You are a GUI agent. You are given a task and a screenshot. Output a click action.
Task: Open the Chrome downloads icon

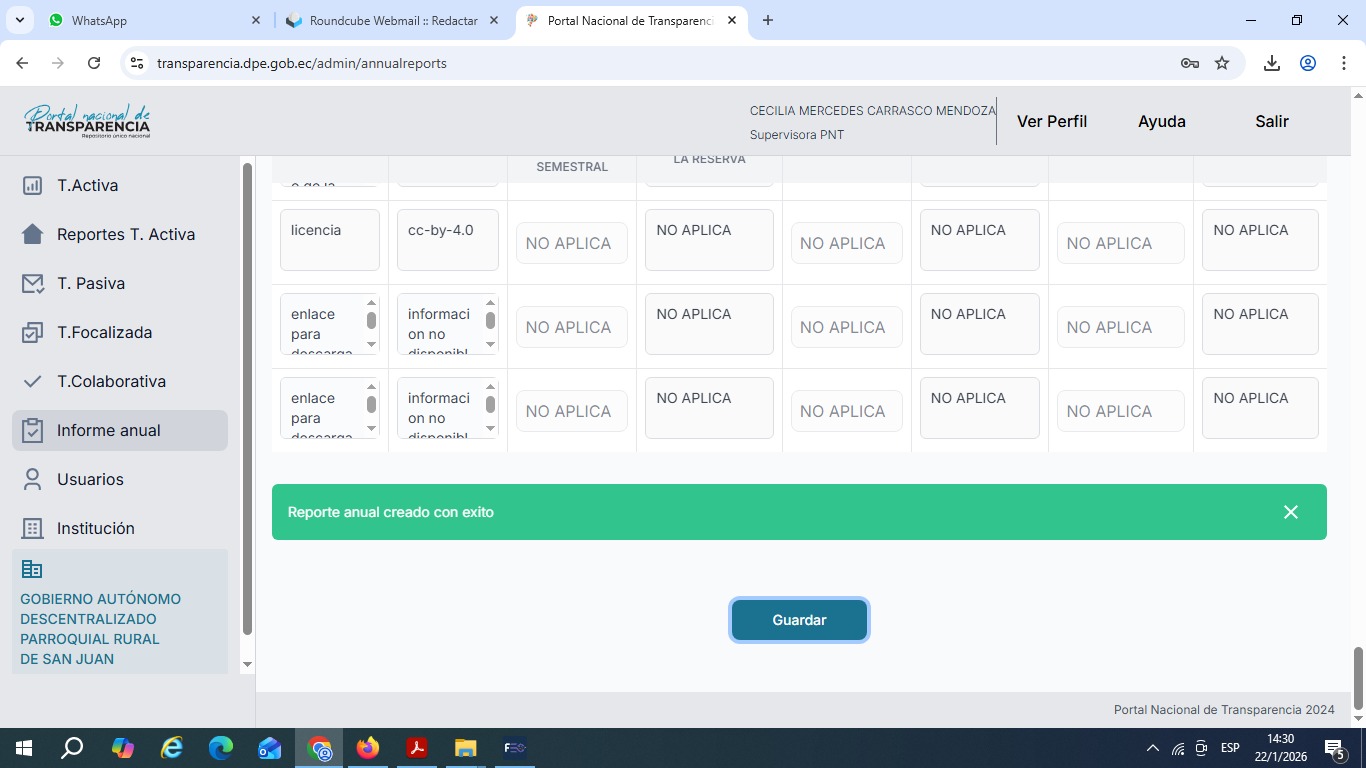tap(1271, 63)
